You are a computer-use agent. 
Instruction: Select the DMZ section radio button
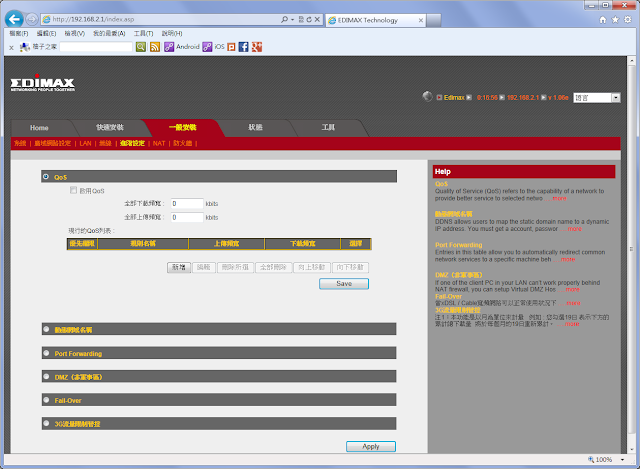(46, 376)
